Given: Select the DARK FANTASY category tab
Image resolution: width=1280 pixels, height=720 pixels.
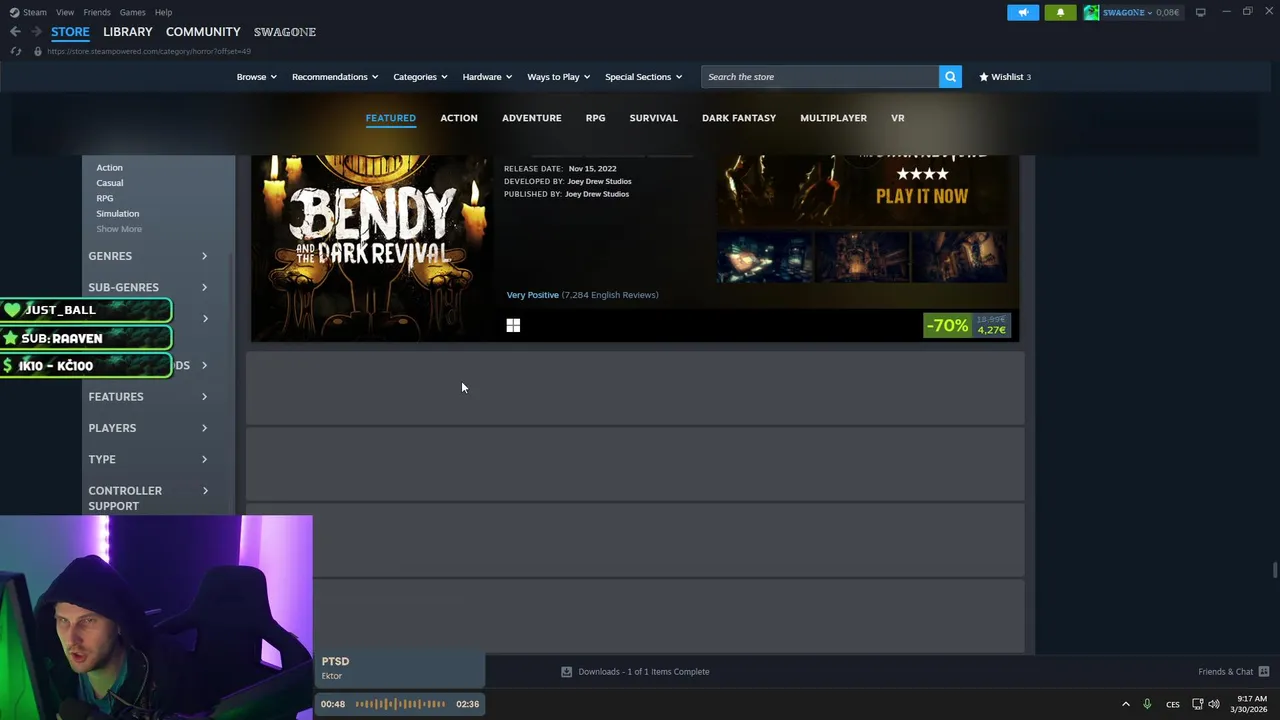Looking at the screenshot, I should click(x=739, y=118).
